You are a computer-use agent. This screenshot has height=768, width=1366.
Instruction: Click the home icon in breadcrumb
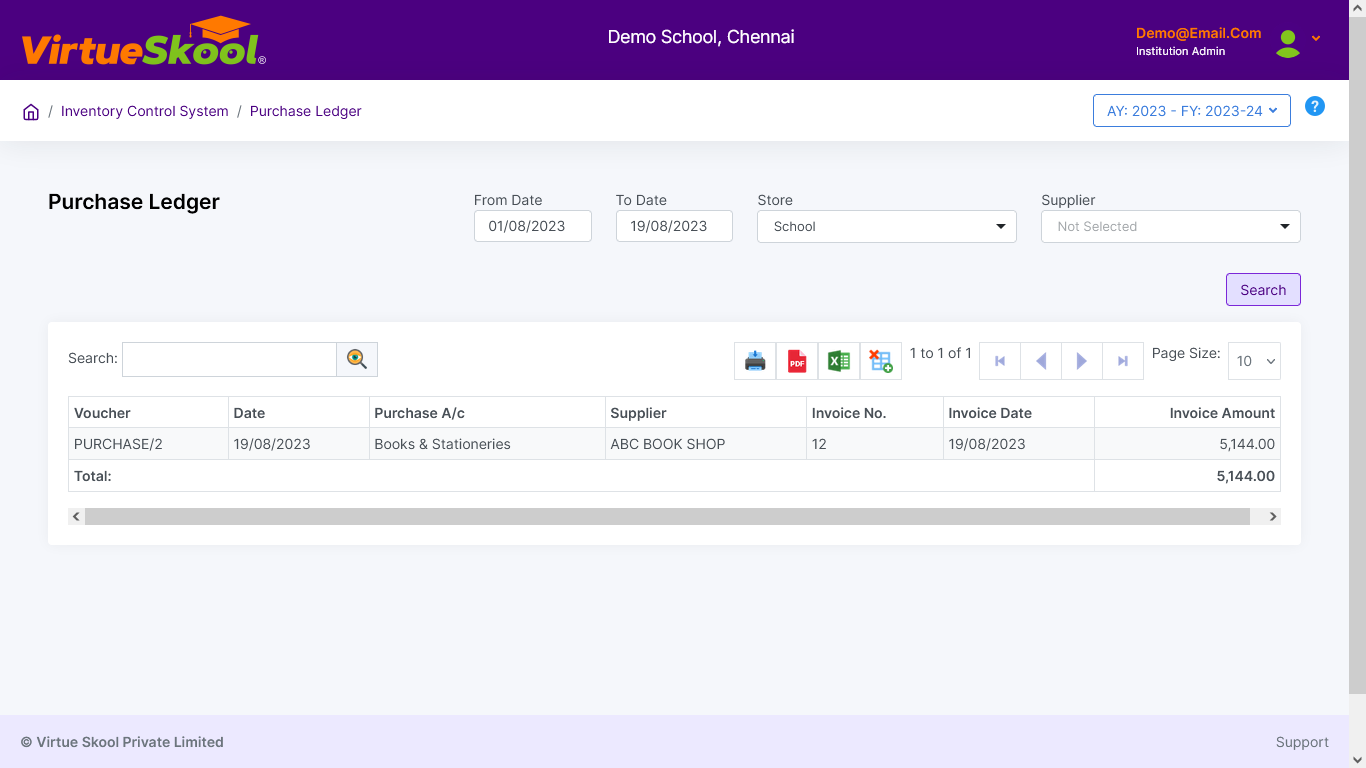coord(31,112)
